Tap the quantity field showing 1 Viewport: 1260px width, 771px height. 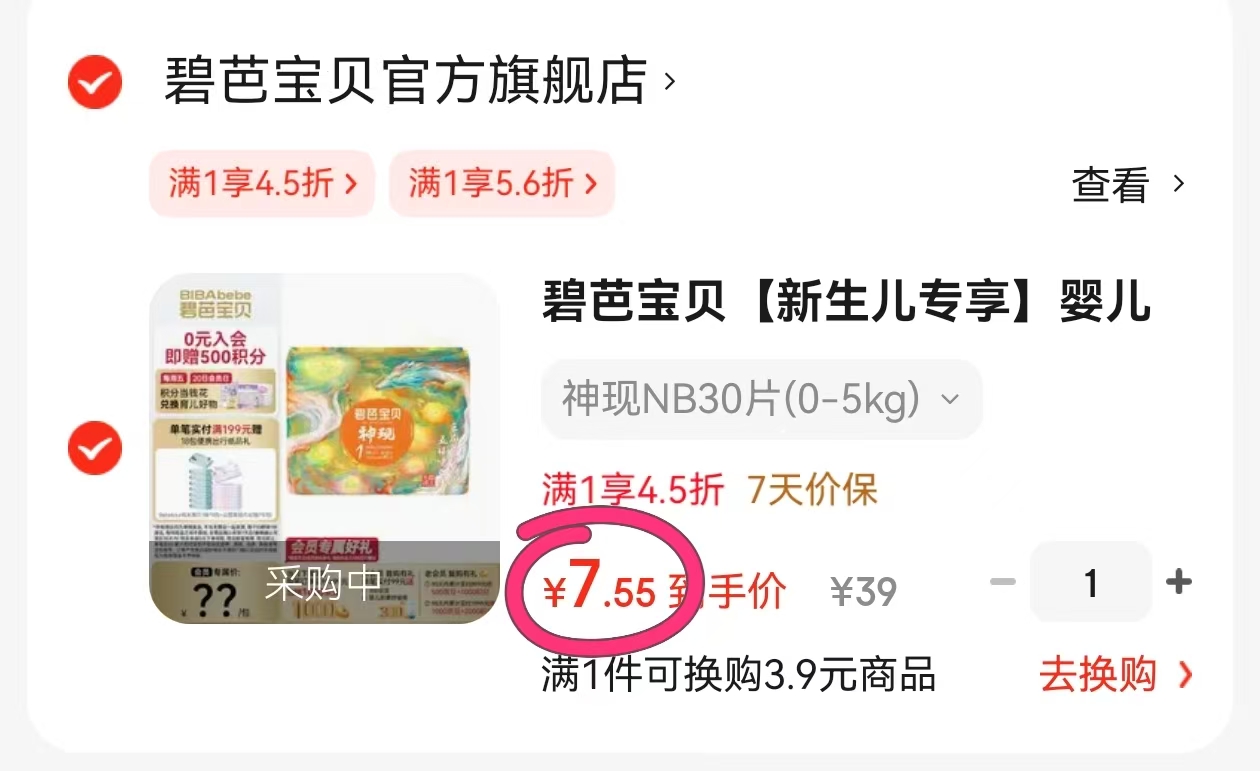tap(1091, 582)
